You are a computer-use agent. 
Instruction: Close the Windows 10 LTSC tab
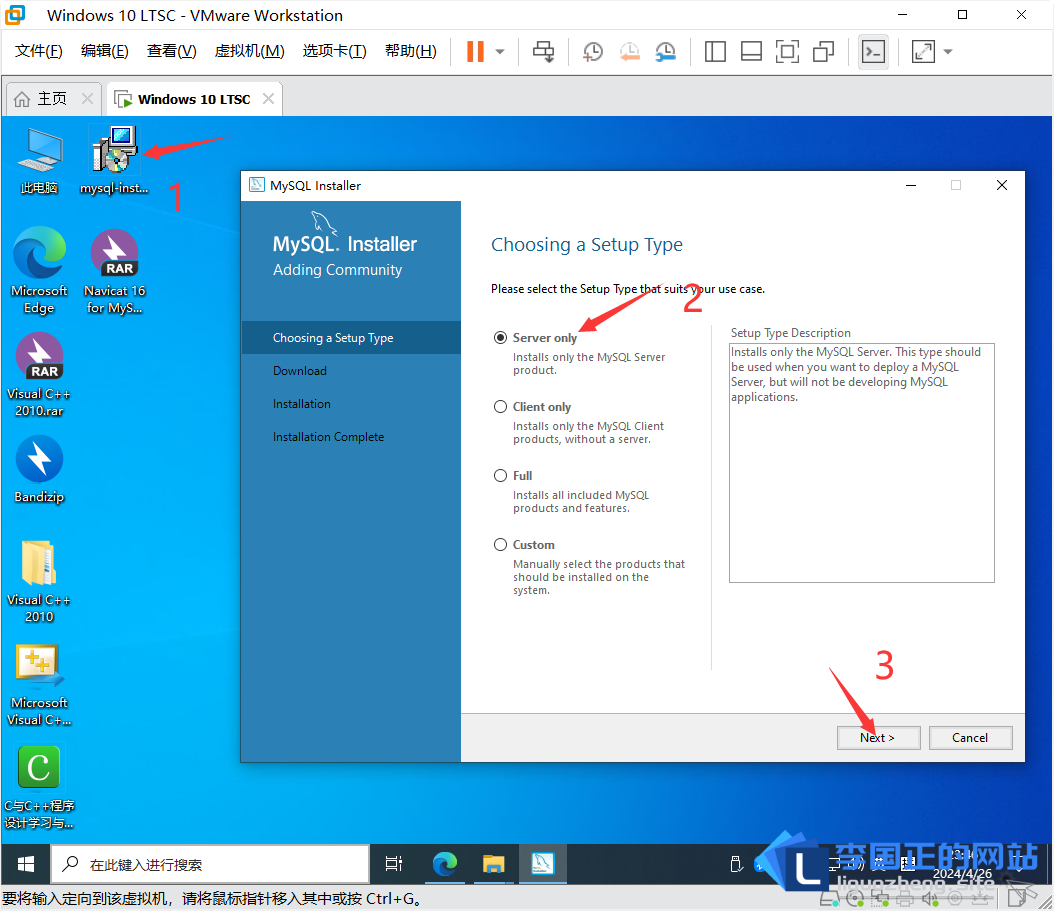click(x=268, y=99)
